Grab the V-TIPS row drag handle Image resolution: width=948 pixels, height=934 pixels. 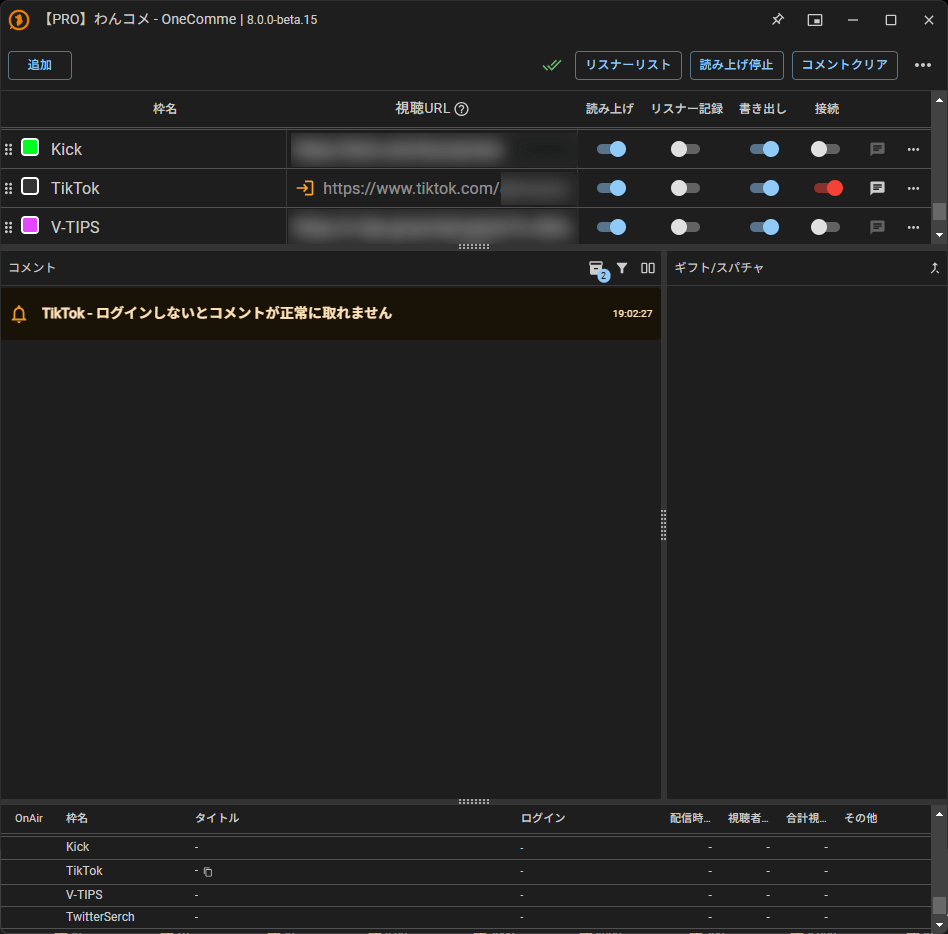(8, 227)
